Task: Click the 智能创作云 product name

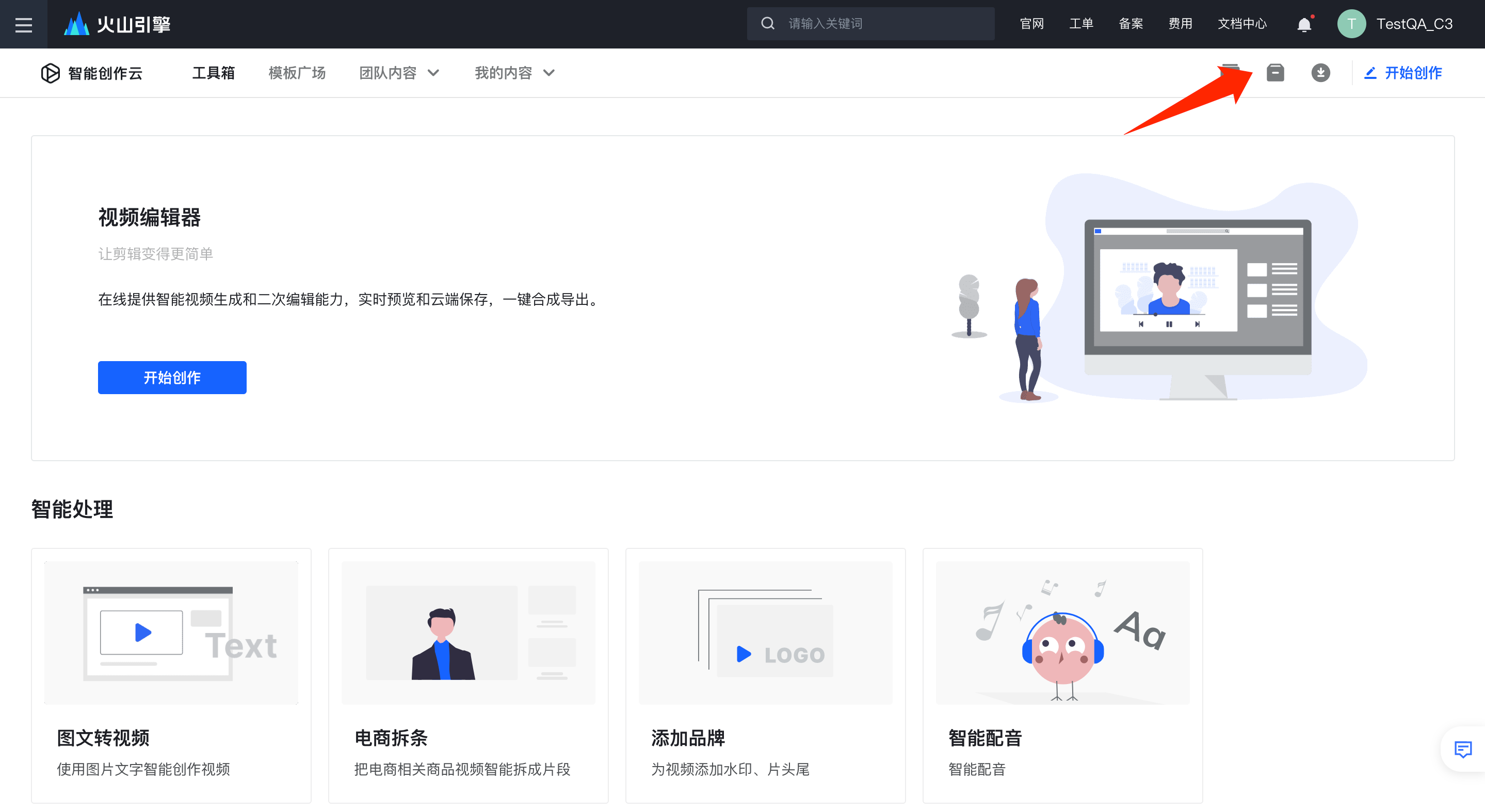Action: [105, 73]
